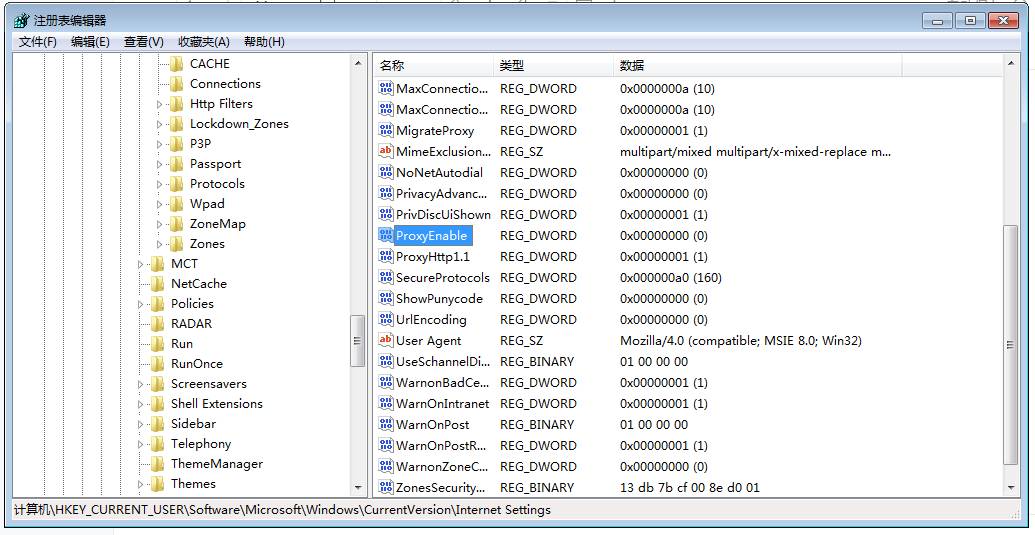Click the NetCache folder icon

[157, 284]
